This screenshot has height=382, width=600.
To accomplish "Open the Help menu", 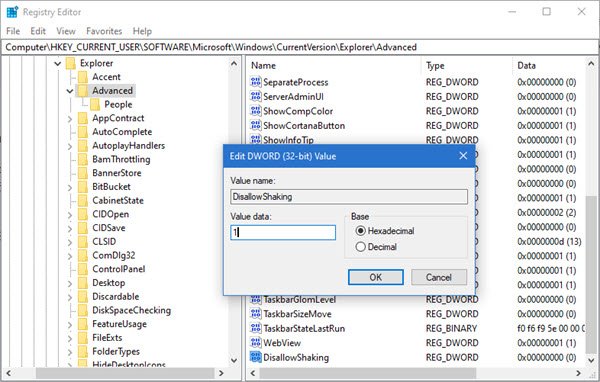I will 142,31.
